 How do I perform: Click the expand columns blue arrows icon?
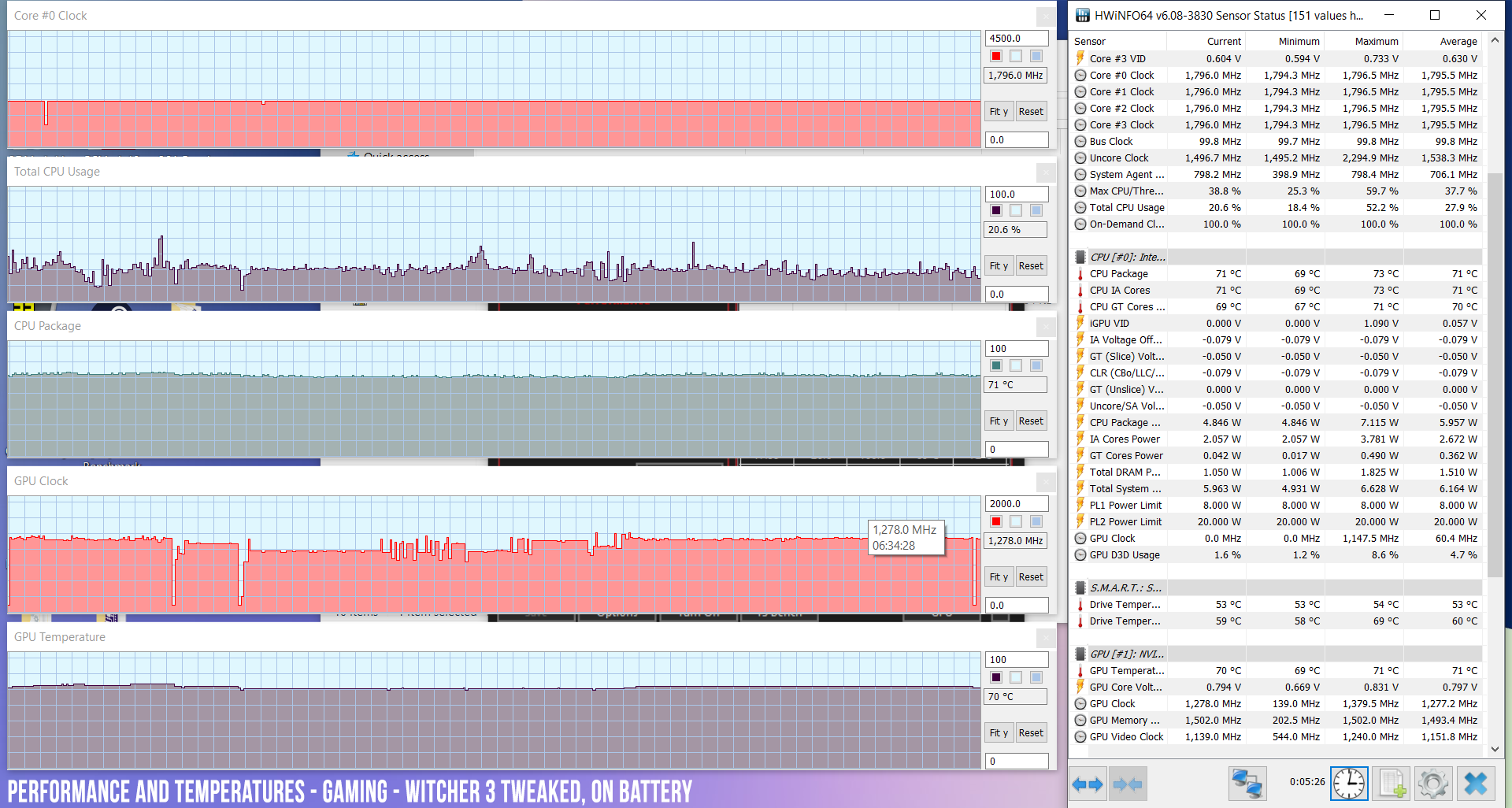point(1088,784)
